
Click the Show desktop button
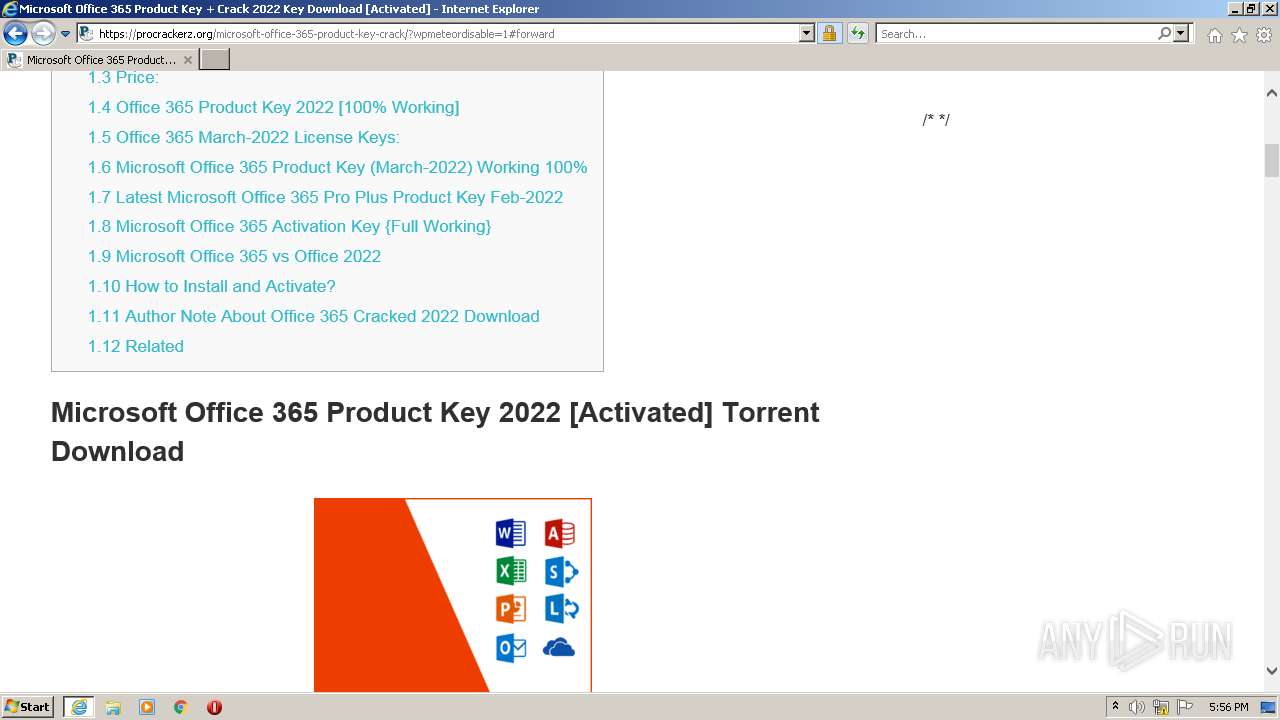point(1270,707)
